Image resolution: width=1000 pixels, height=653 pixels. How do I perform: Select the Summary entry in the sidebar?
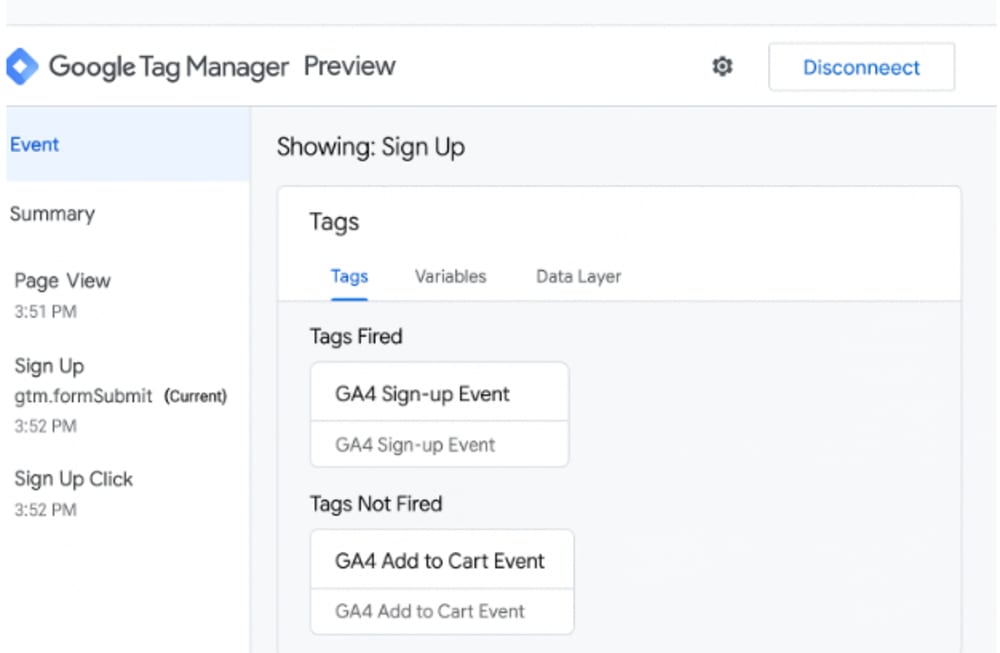pyautogui.click(x=52, y=214)
